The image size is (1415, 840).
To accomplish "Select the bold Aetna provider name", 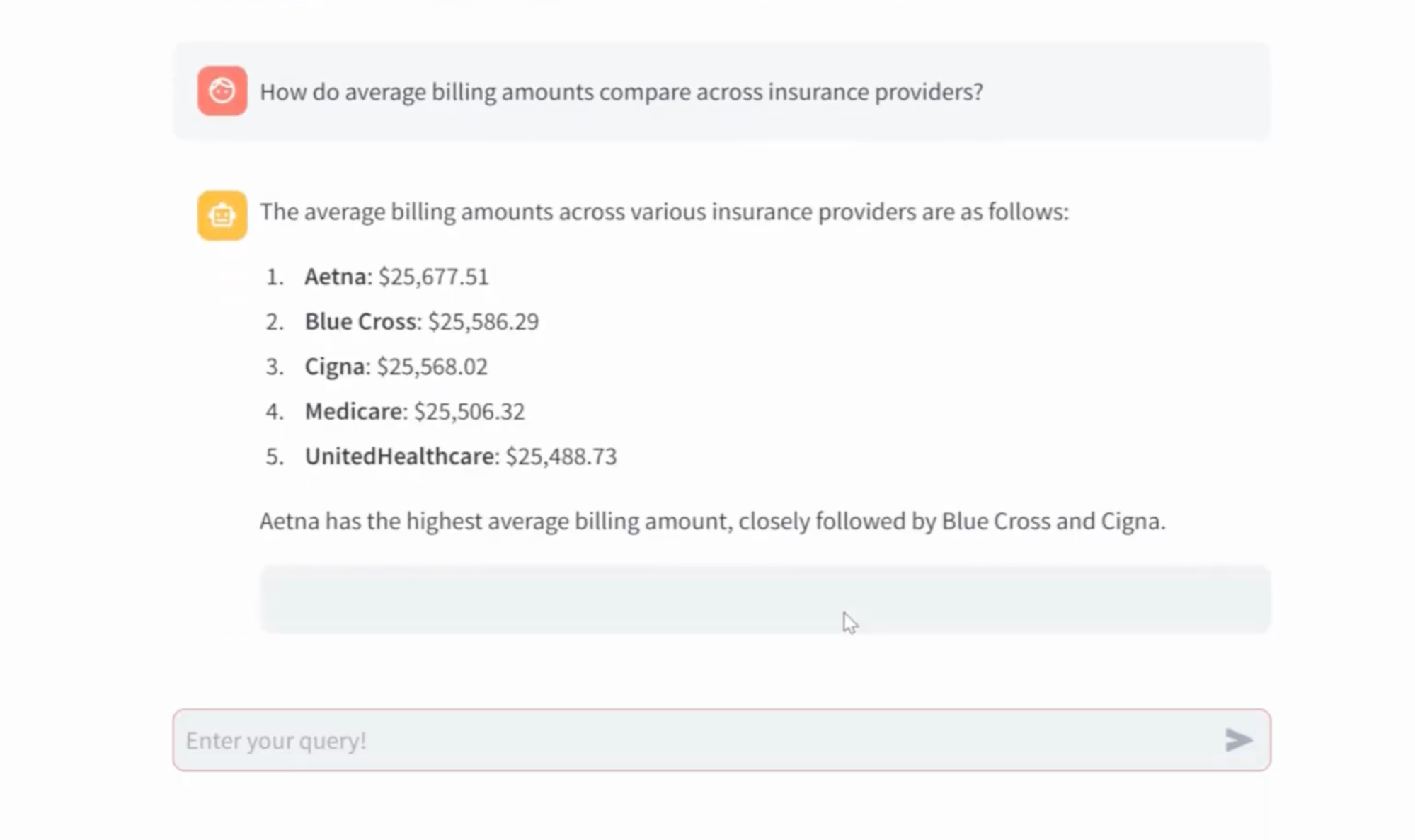I will [336, 277].
